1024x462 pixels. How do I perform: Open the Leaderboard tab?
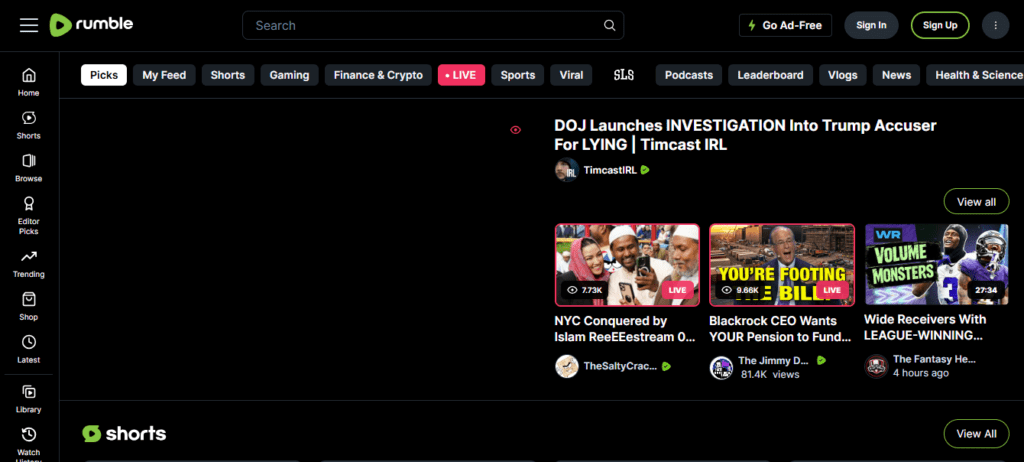(x=771, y=74)
